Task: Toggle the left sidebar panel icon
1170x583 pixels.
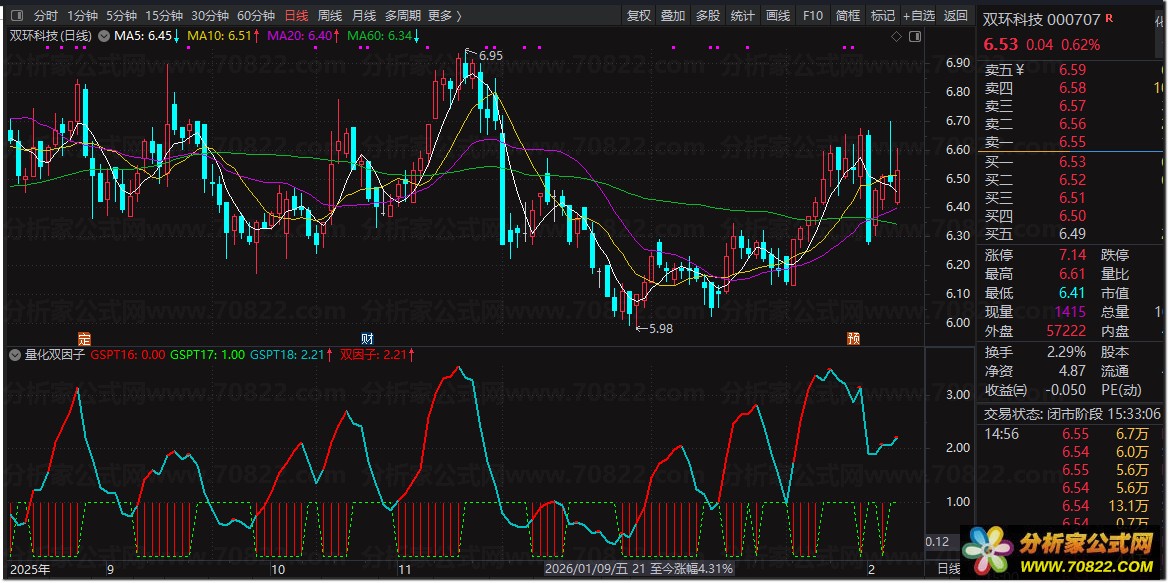Action: (x=18, y=16)
